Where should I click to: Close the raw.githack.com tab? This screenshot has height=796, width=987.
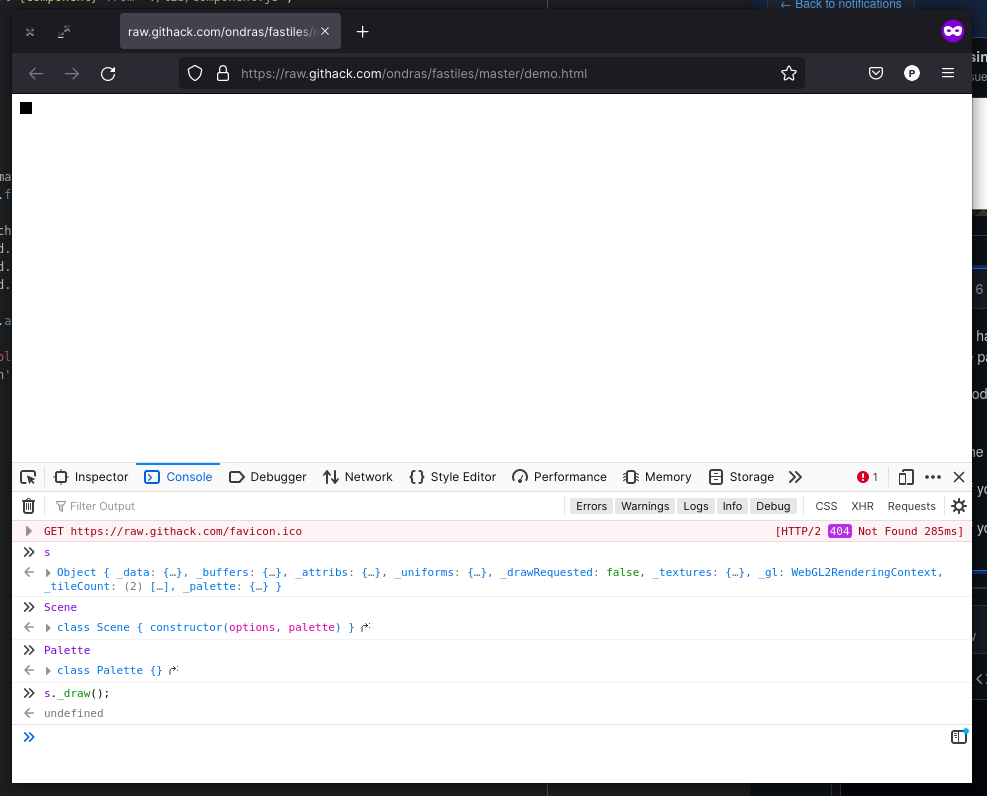click(x=325, y=31)
